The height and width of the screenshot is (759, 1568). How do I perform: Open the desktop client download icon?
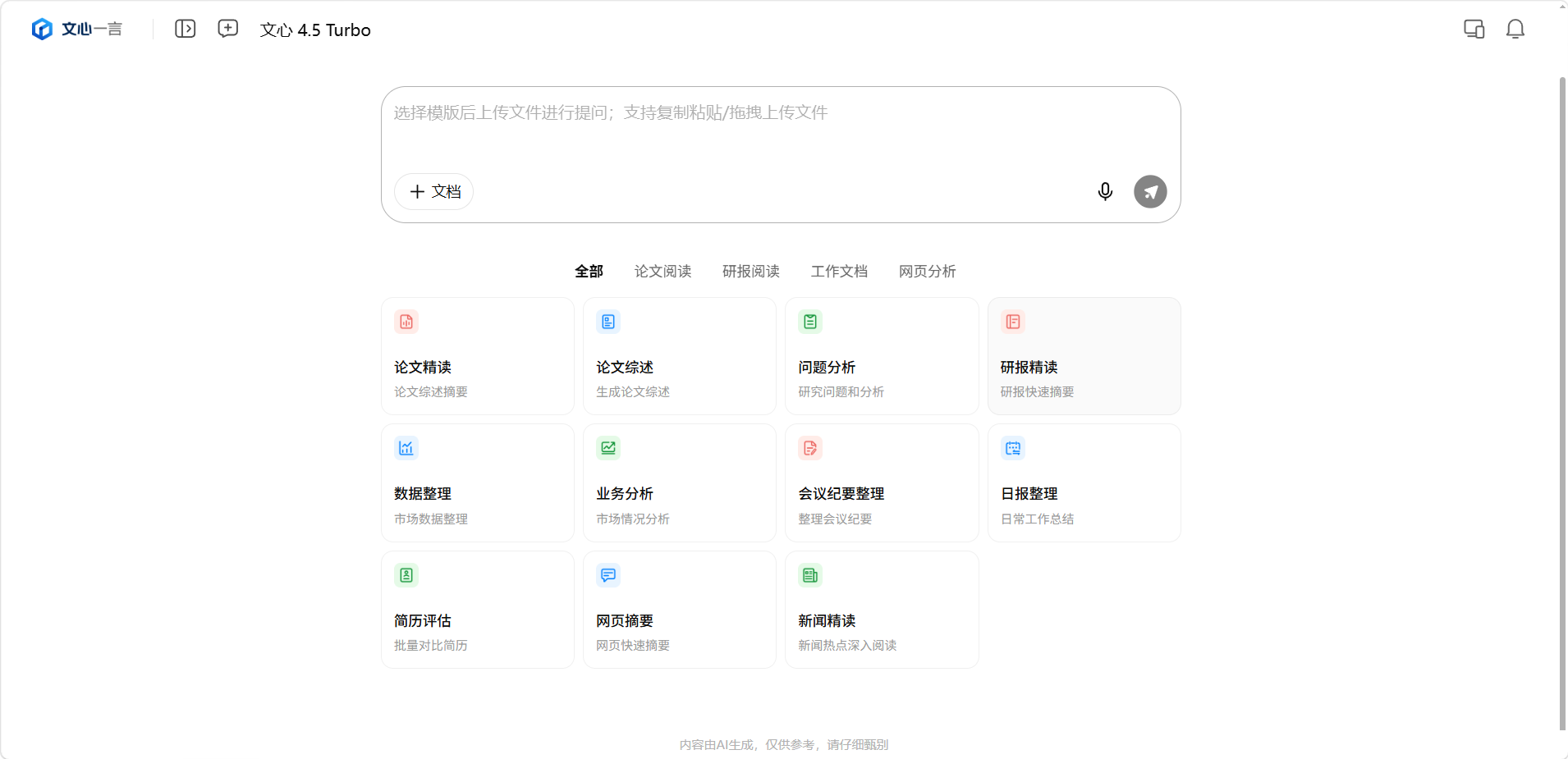[x=1474, y=29]
